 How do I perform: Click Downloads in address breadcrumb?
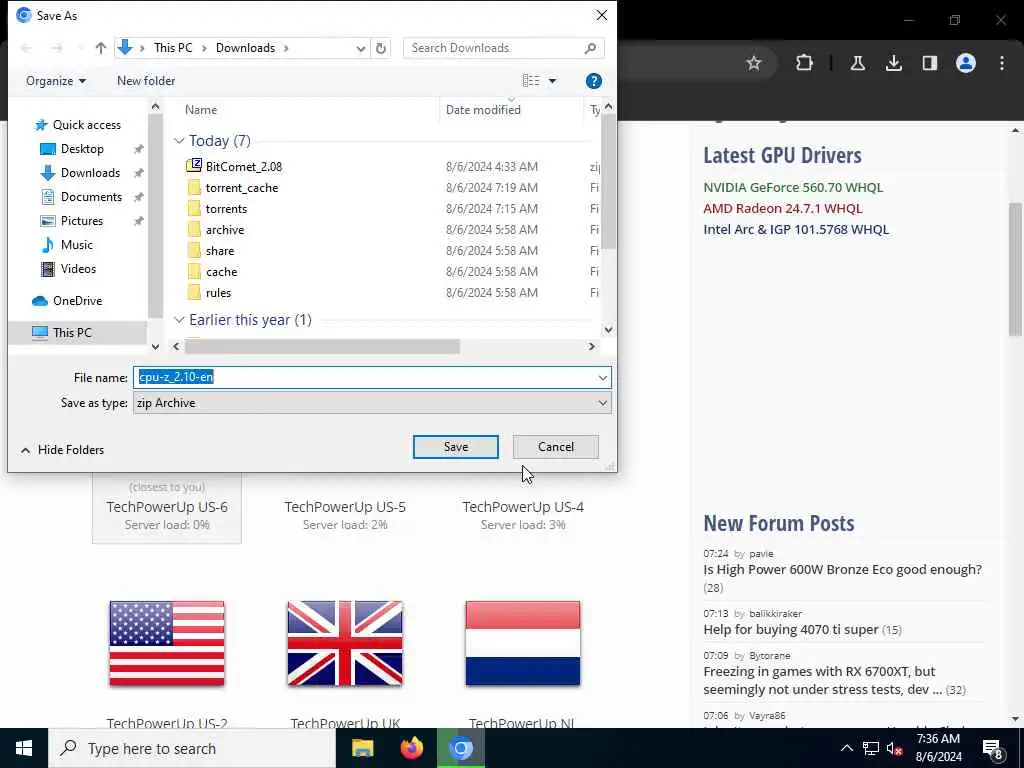[x=246, y=48]
